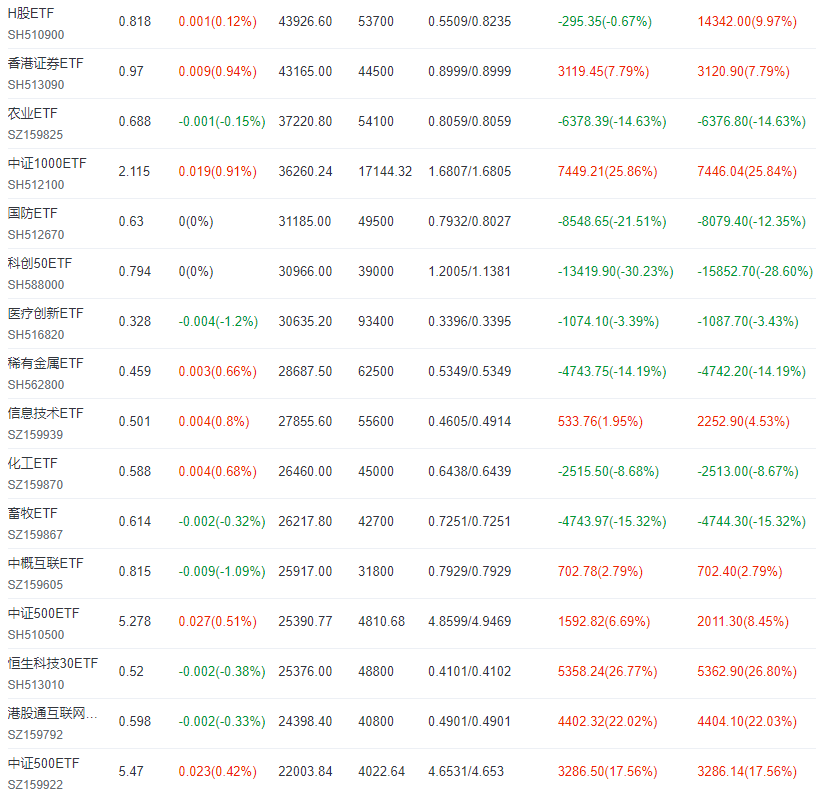Select the code SH513010
This screenshot has width=816, height=796.
[36, 684]
